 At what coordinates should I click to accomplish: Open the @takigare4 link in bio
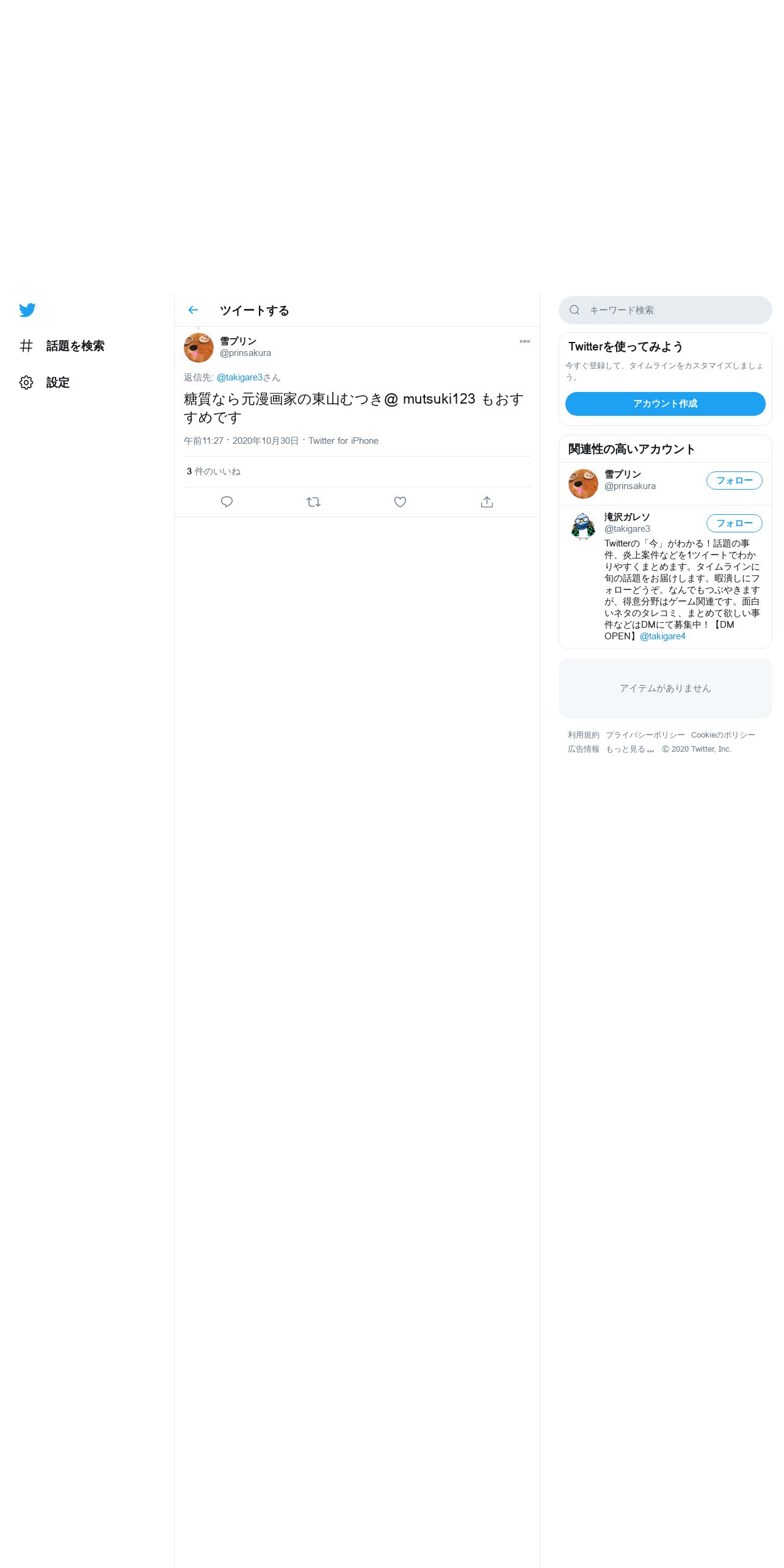tap(662, 636)
